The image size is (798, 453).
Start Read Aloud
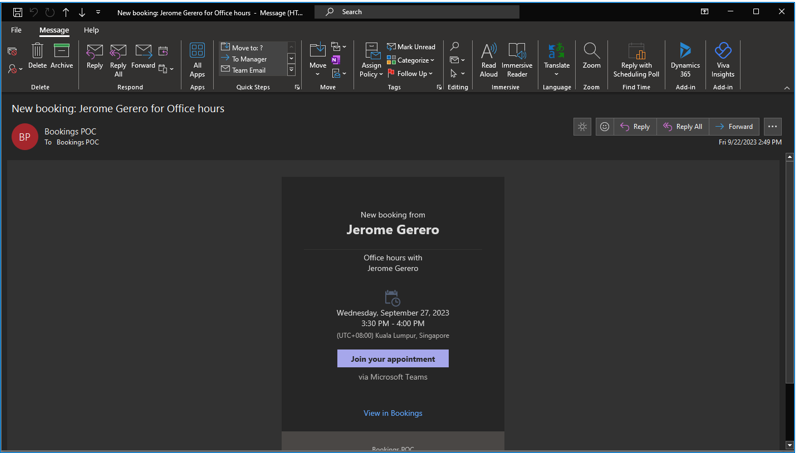click(x=488, y=59)
